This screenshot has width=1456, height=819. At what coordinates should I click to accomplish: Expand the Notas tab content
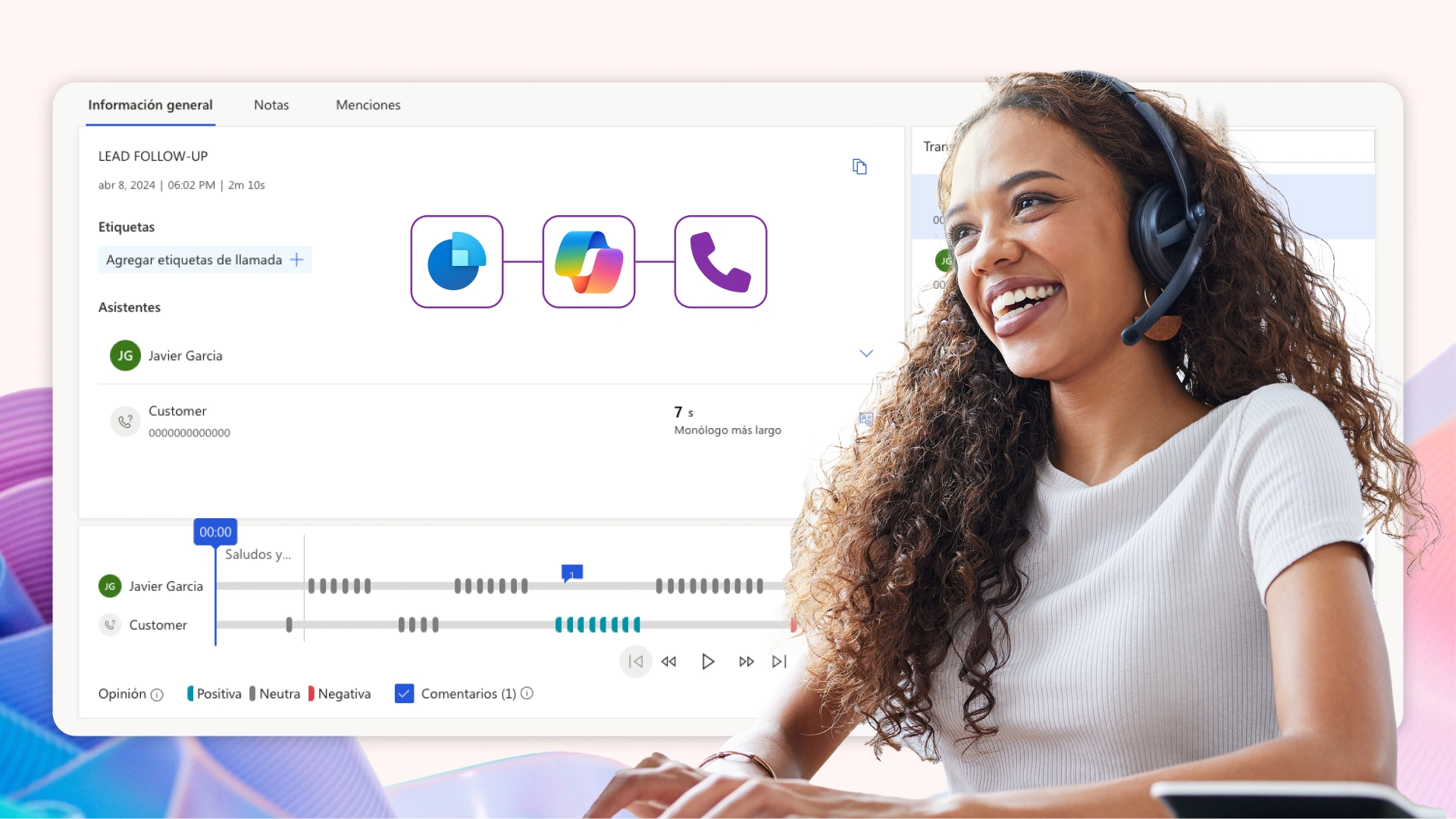point(271,104)
